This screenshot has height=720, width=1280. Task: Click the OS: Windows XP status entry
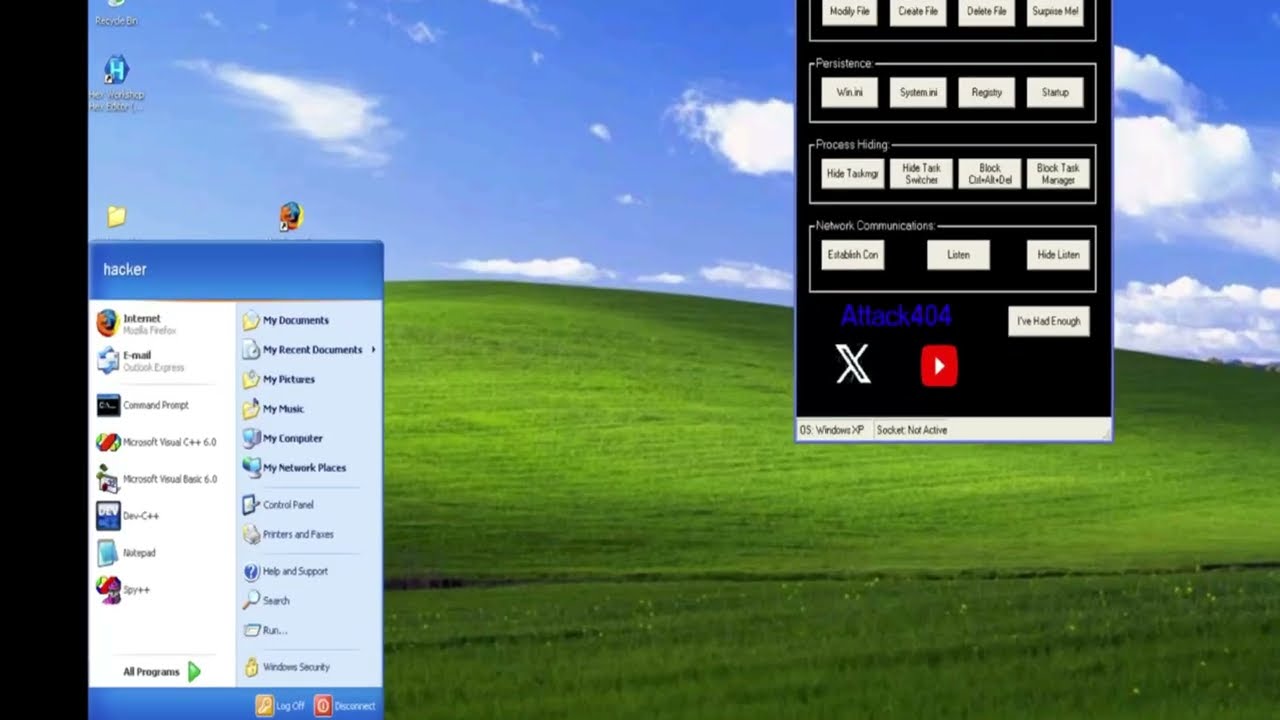(x=832, y=430)
